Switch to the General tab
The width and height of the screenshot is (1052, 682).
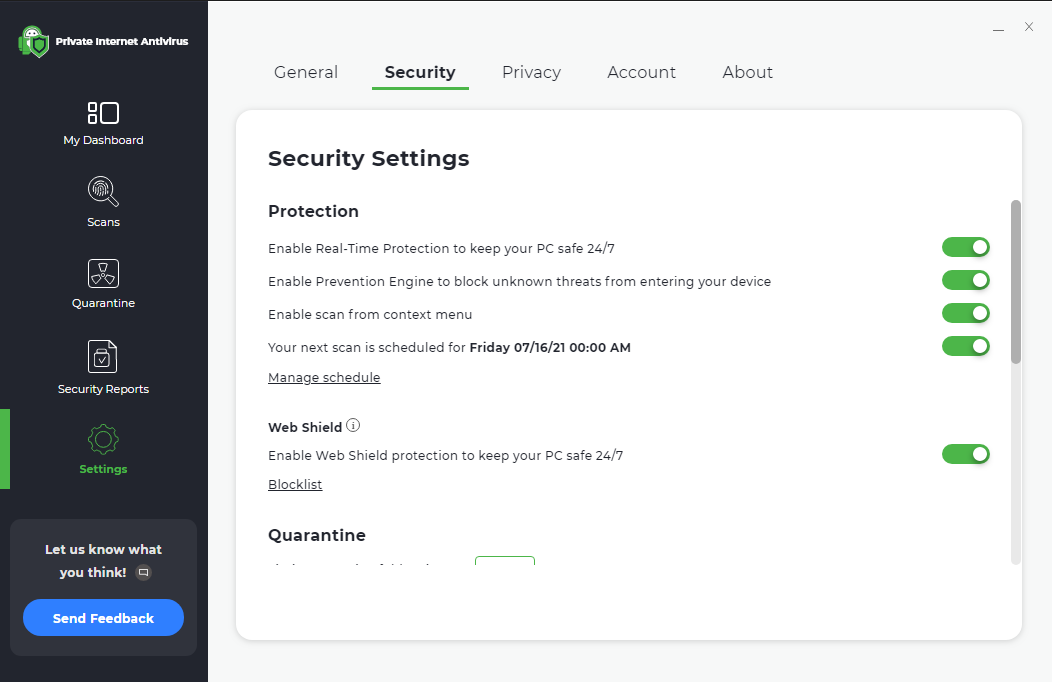pos(306,72)
